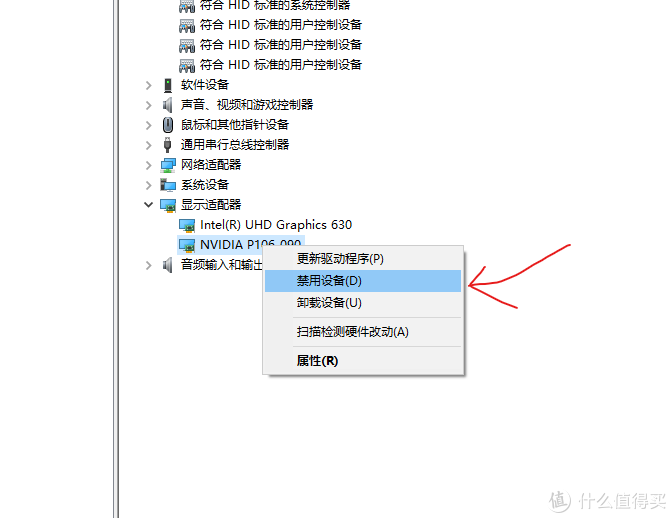Click the 声音、视频和游戏控制器 speaker icon
671x518 pixels.
167,105
